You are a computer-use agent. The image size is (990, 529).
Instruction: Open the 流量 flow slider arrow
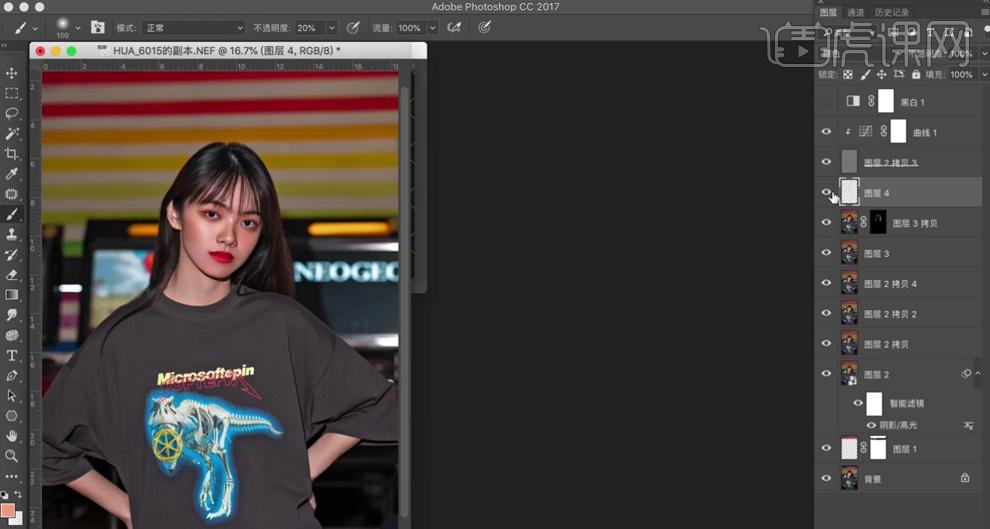pyautogui.click(x=432, y=28)
